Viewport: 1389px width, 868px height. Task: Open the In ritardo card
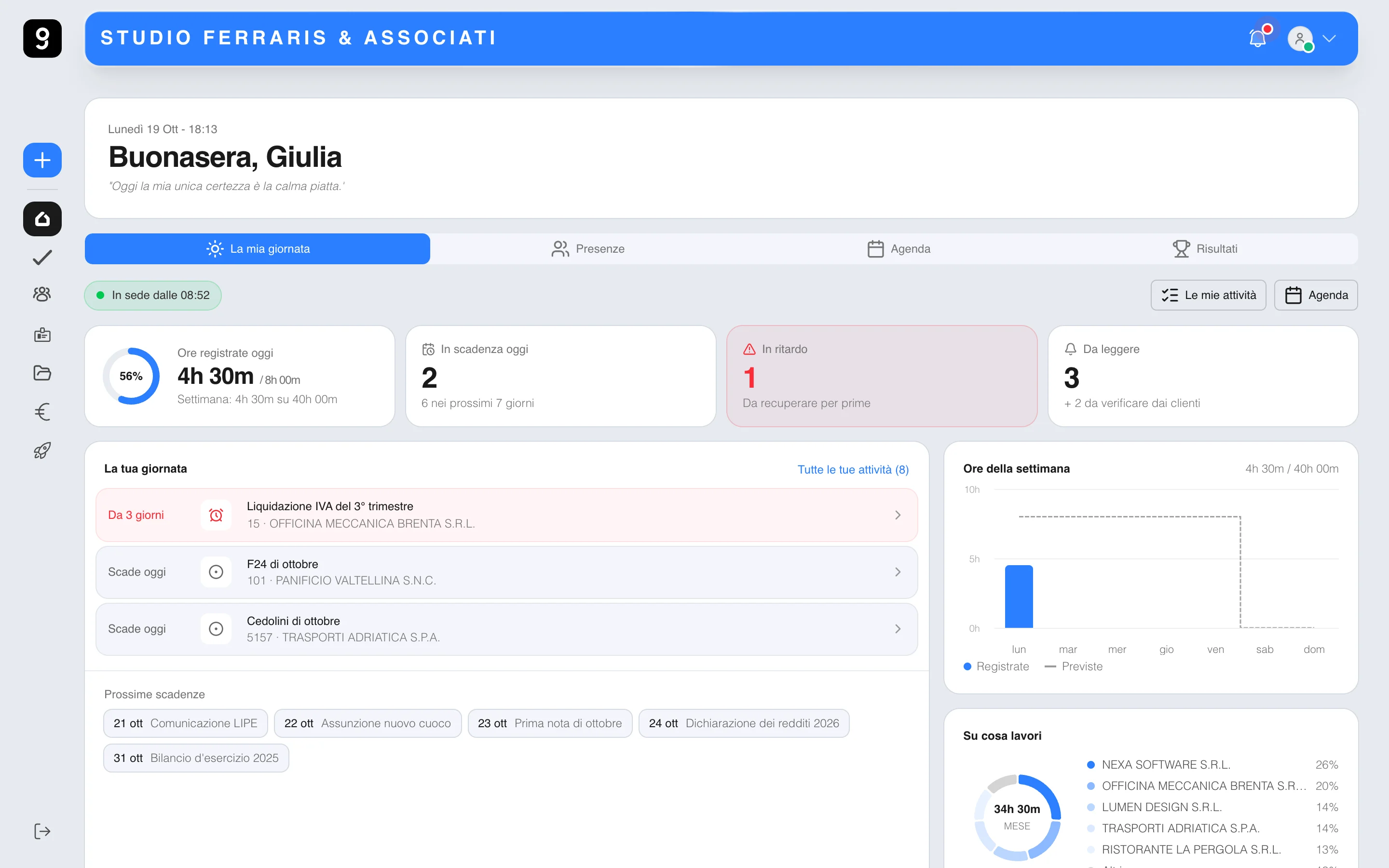tap(882, 376)
